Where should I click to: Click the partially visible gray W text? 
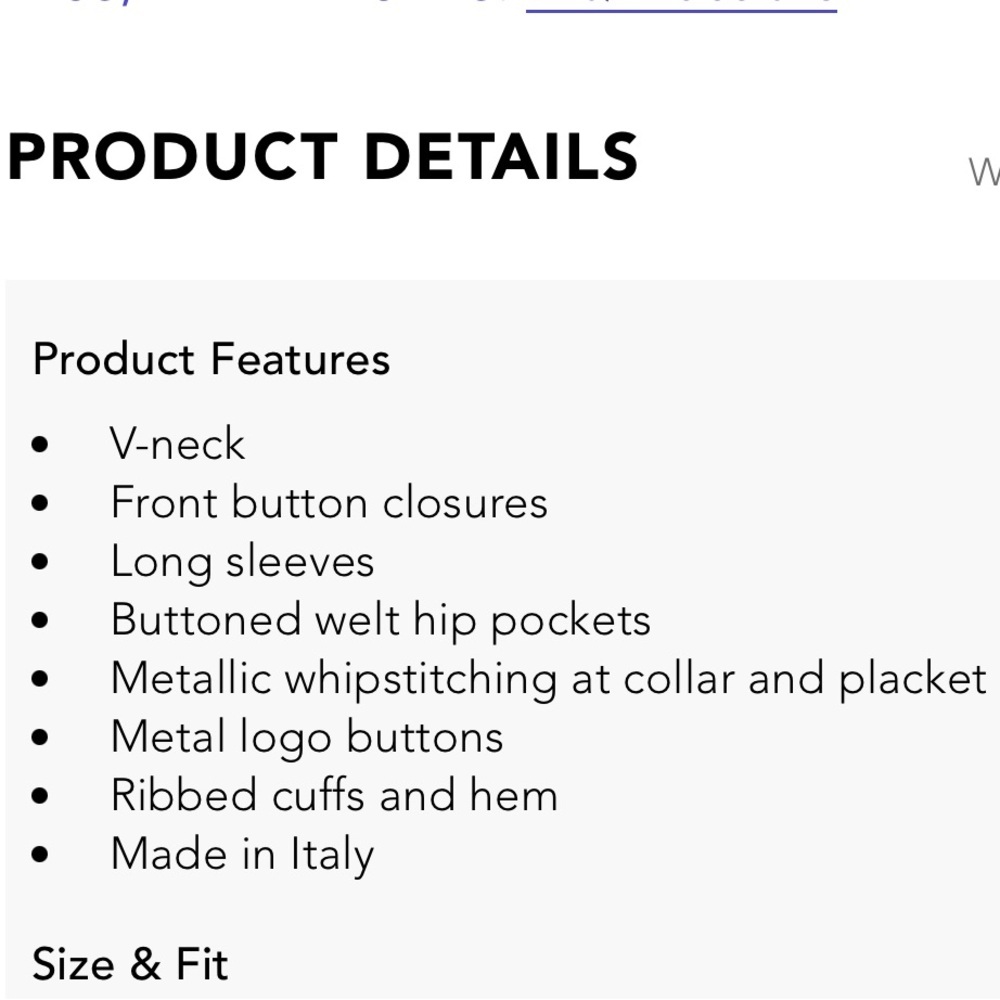click(x=984, y=172)
